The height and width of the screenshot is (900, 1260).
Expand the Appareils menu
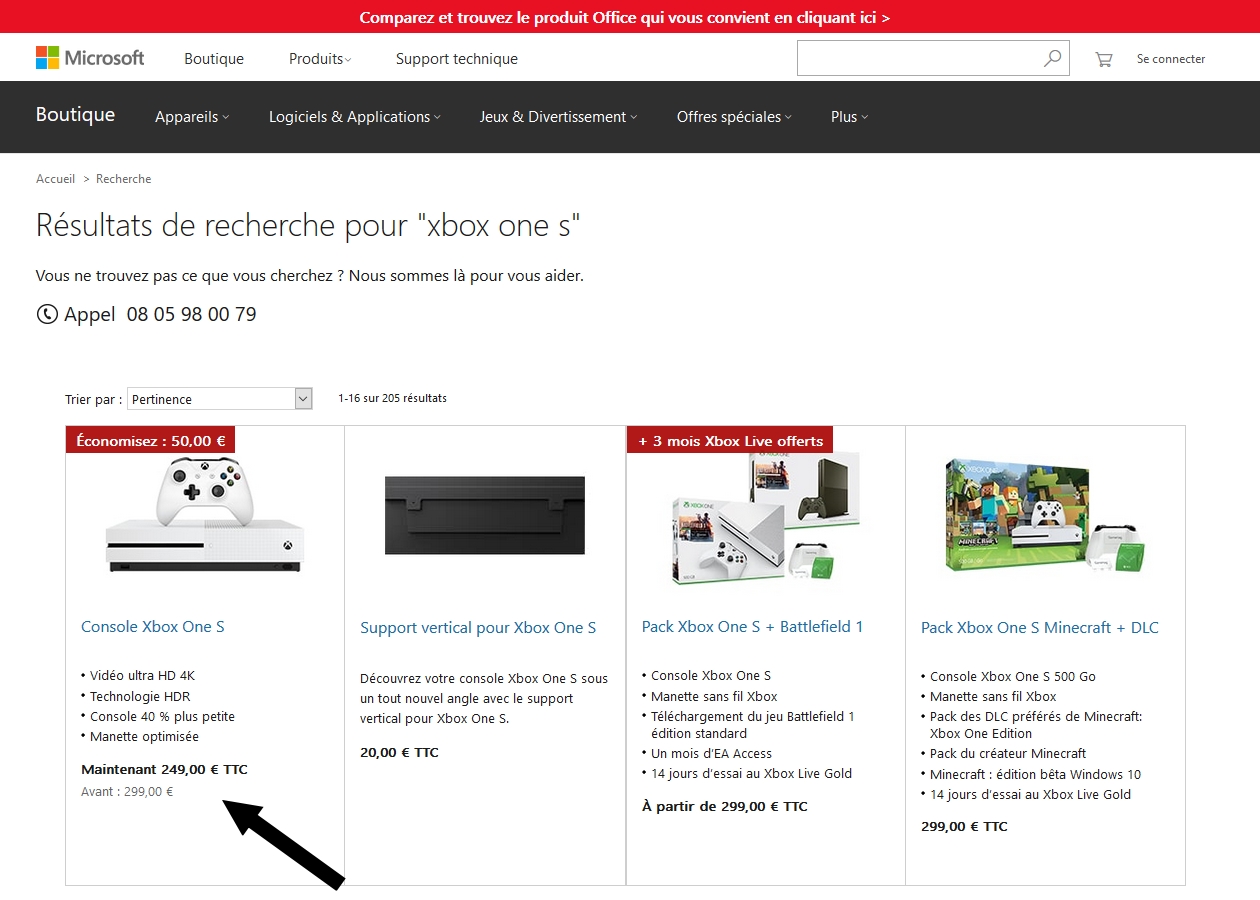[x=192, y=117]
